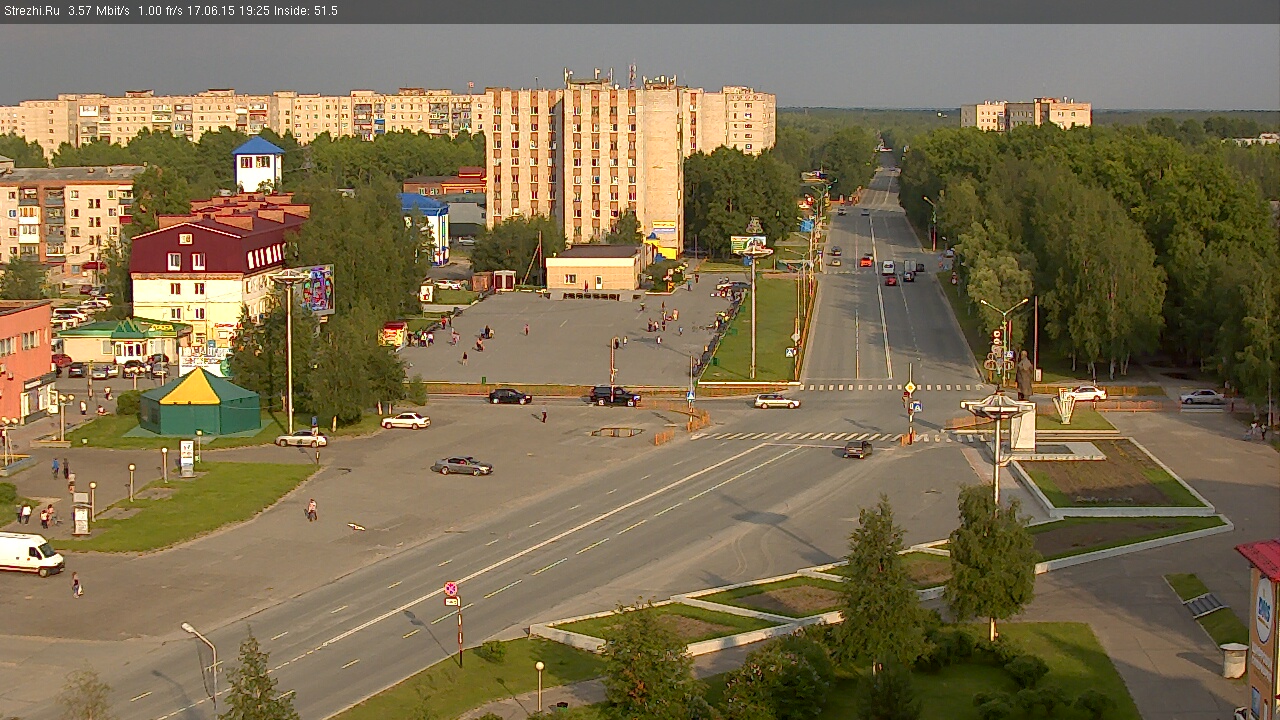Click the 19:25 time stamp
Image resolution: width=1280 pixels, height=720 pixels.
point(256,11)
